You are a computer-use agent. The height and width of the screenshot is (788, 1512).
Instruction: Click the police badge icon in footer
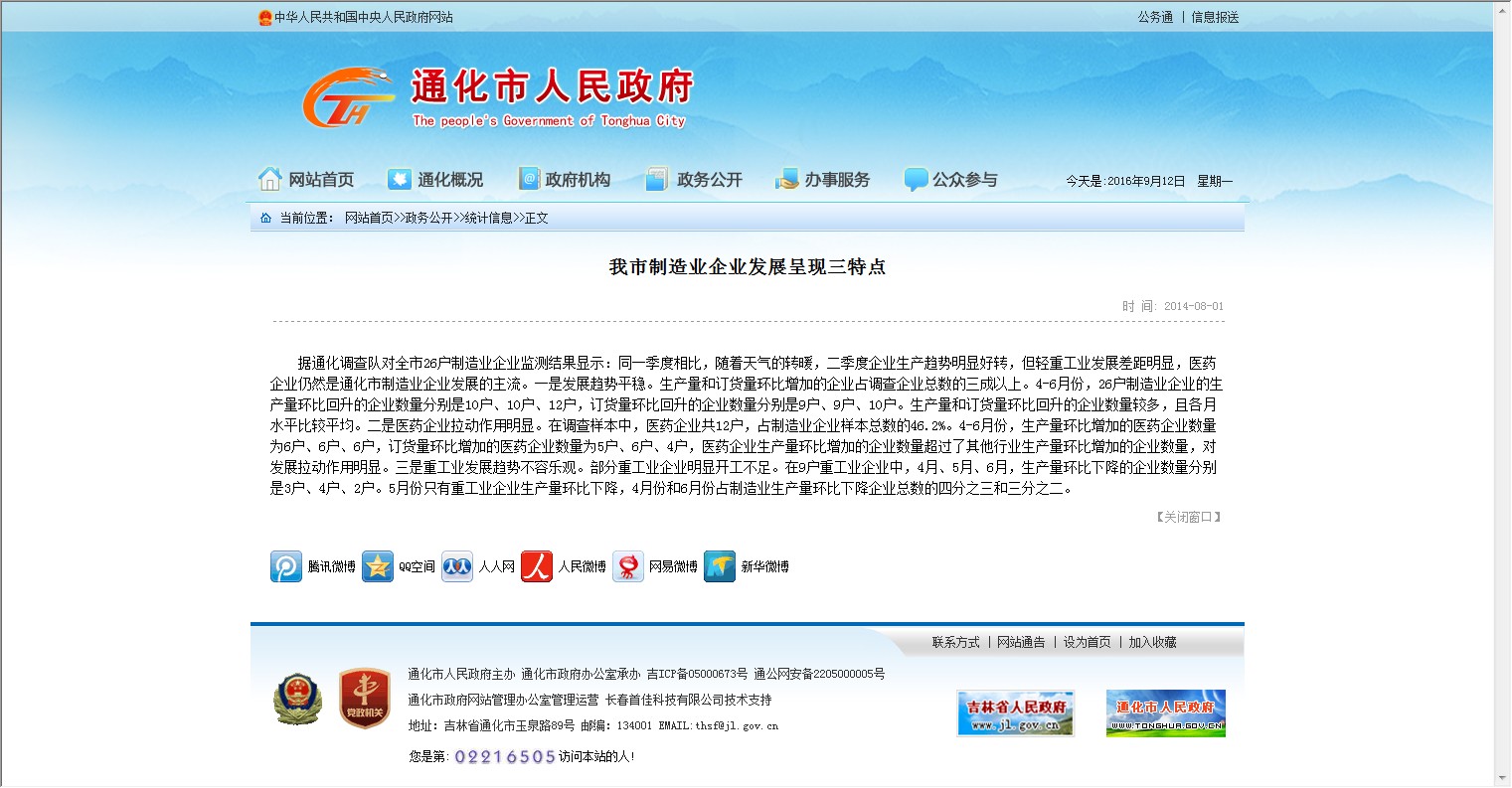tap(297, 699)
